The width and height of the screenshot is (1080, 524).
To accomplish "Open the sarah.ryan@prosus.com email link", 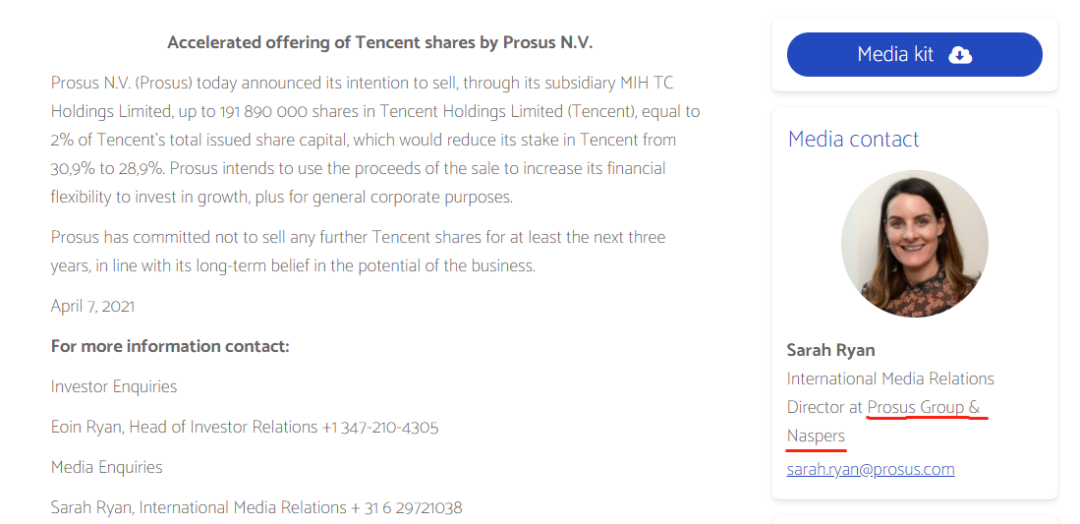I will point(870,469).
